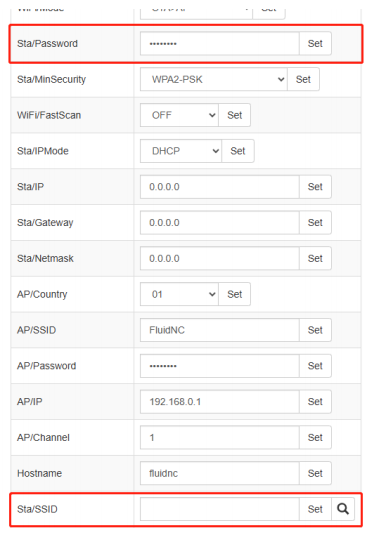Focus the AP/Channel input field
The height and width of the screenshot is (539, 375).
click(x=220, y=437)
